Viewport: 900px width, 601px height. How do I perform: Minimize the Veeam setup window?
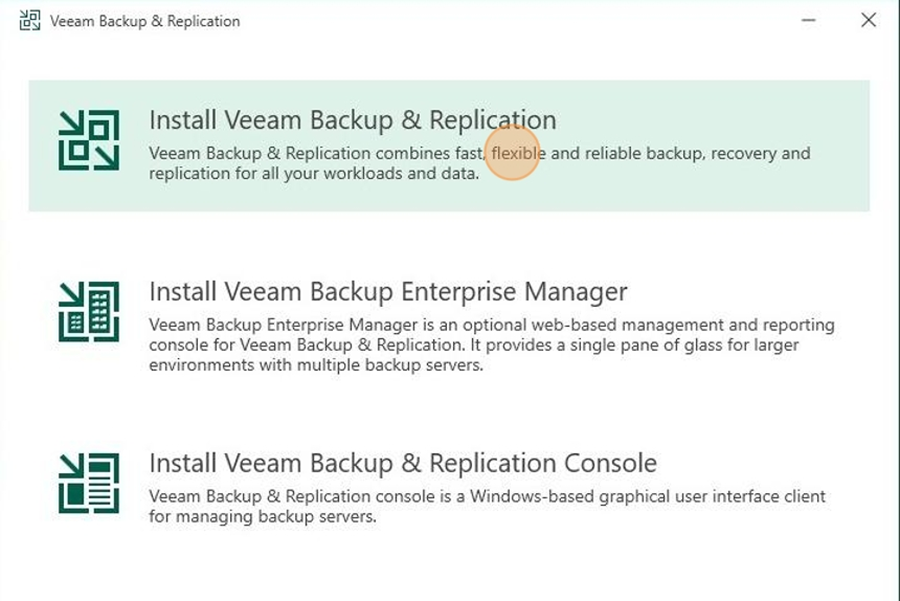(x=809, y=20)
